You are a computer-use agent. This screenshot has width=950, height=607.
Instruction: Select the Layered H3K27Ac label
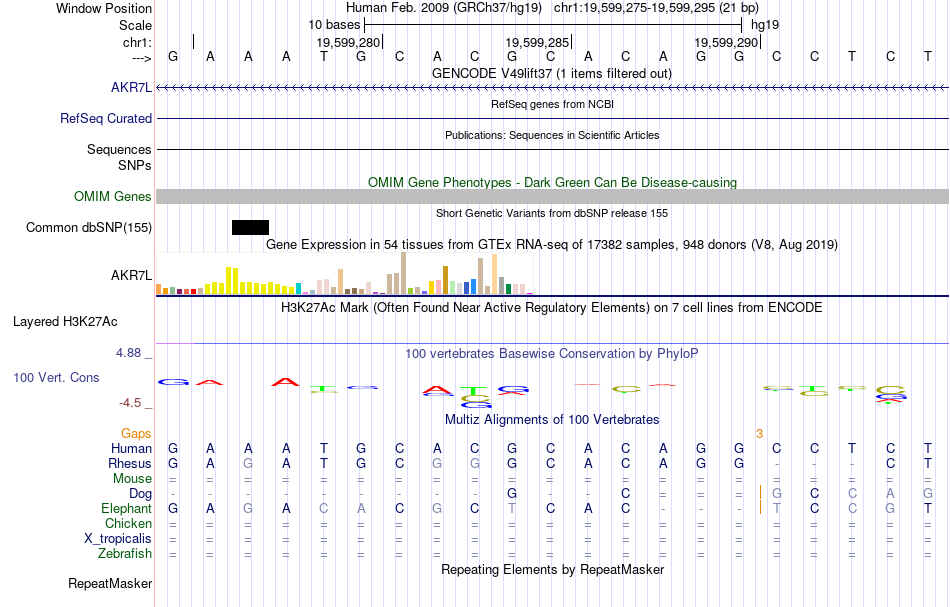coord(65,322)
